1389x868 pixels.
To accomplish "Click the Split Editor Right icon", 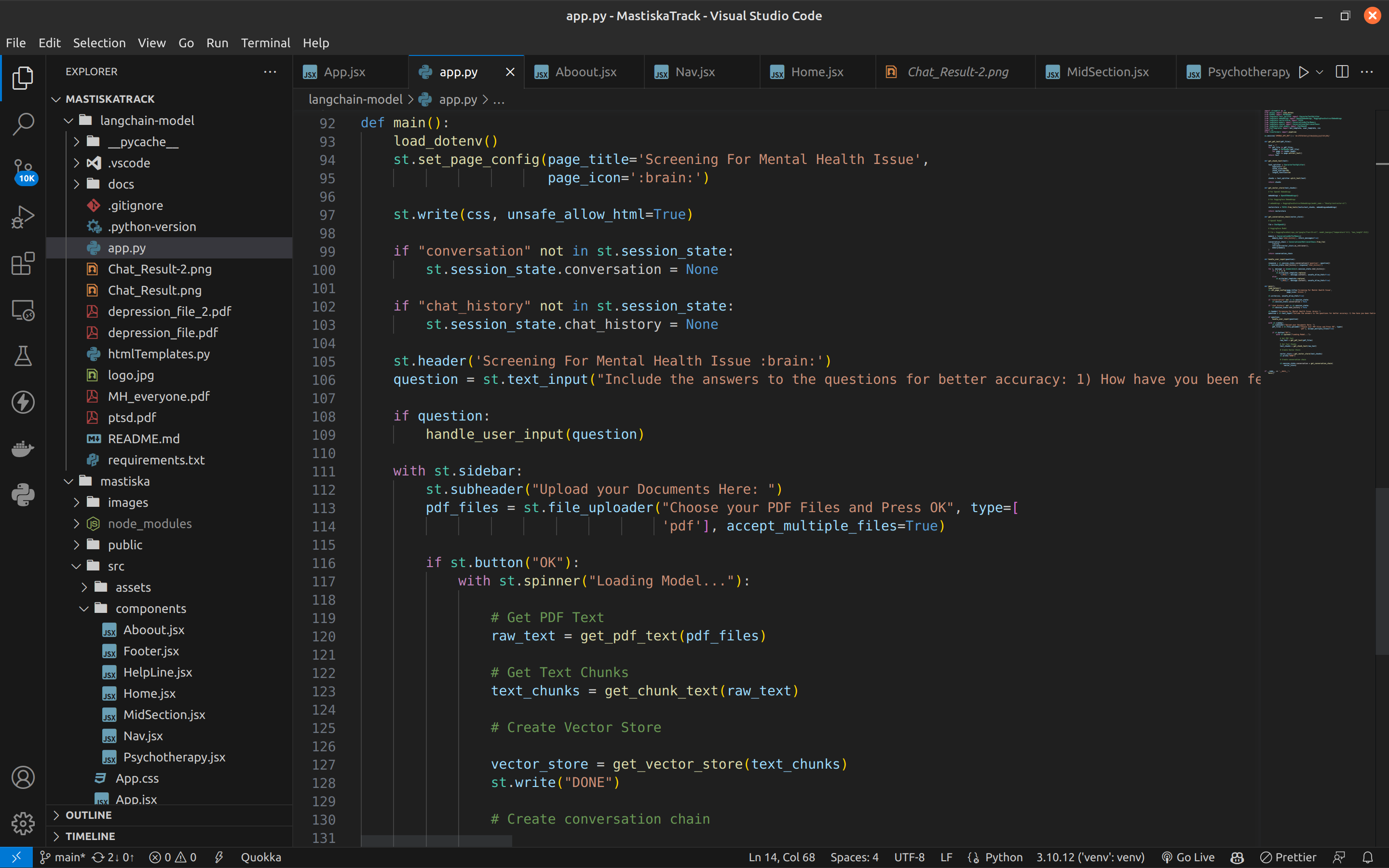I will [x=1342, y=72].
